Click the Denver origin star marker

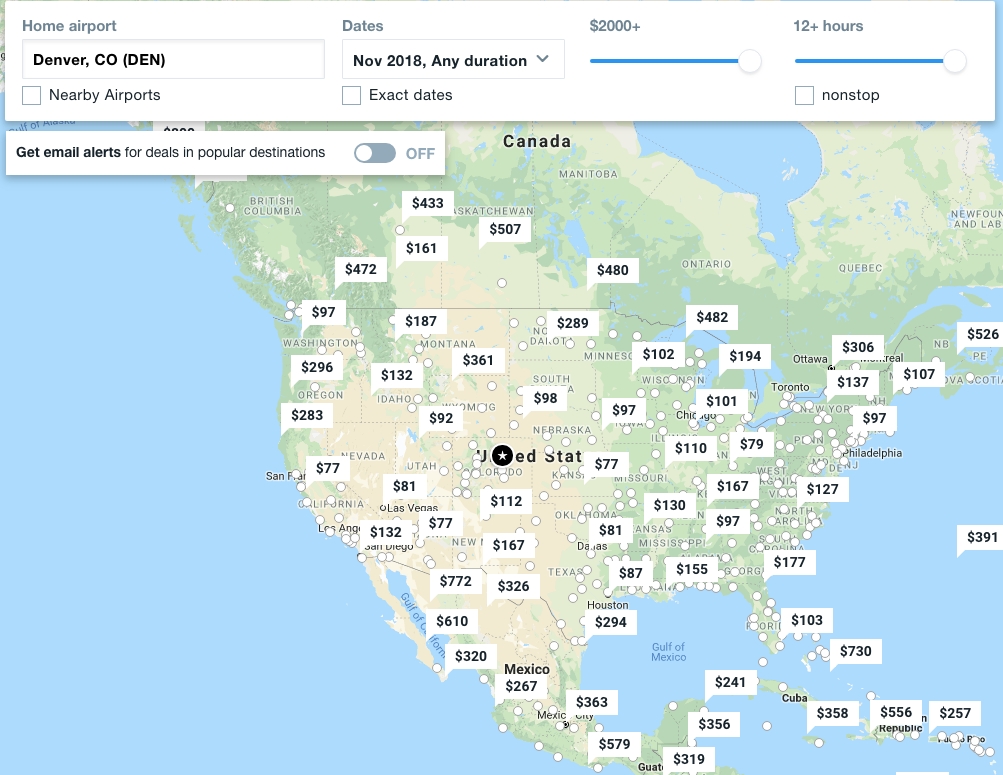(x=502, y=455)
